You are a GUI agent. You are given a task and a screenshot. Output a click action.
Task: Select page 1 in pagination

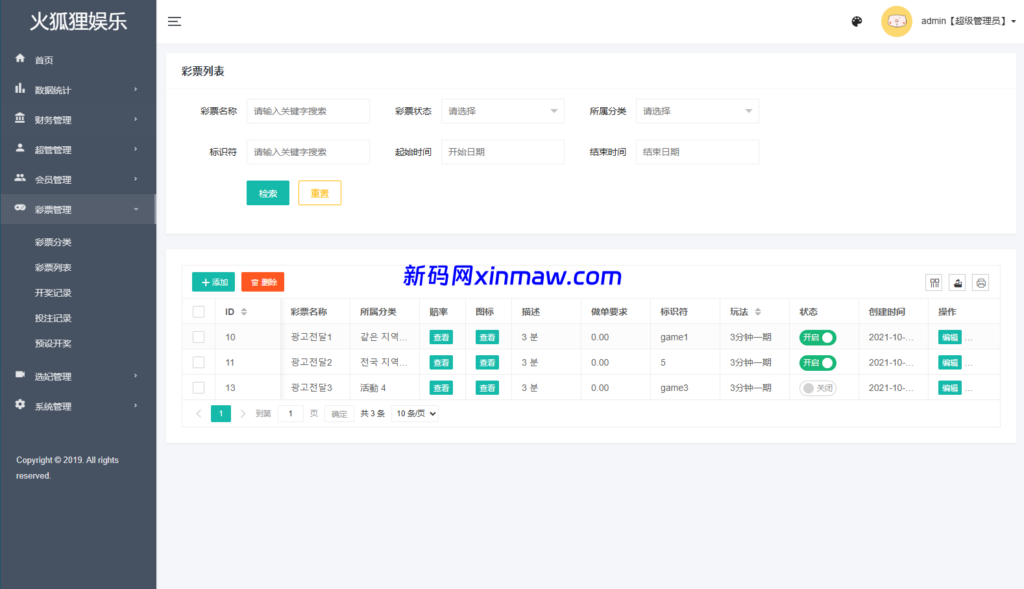coord(221,413)
